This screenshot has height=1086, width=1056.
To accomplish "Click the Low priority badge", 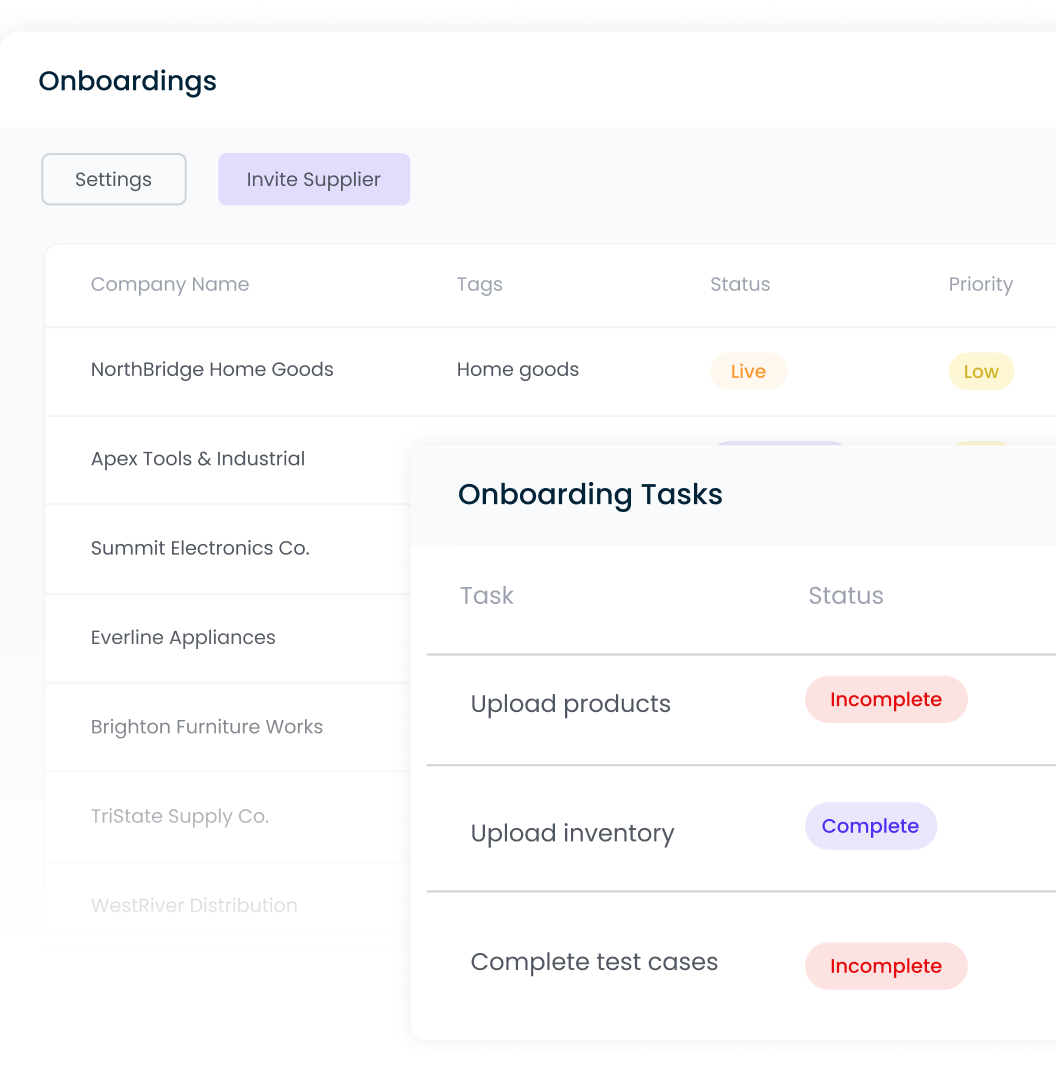I will [981, 371].
